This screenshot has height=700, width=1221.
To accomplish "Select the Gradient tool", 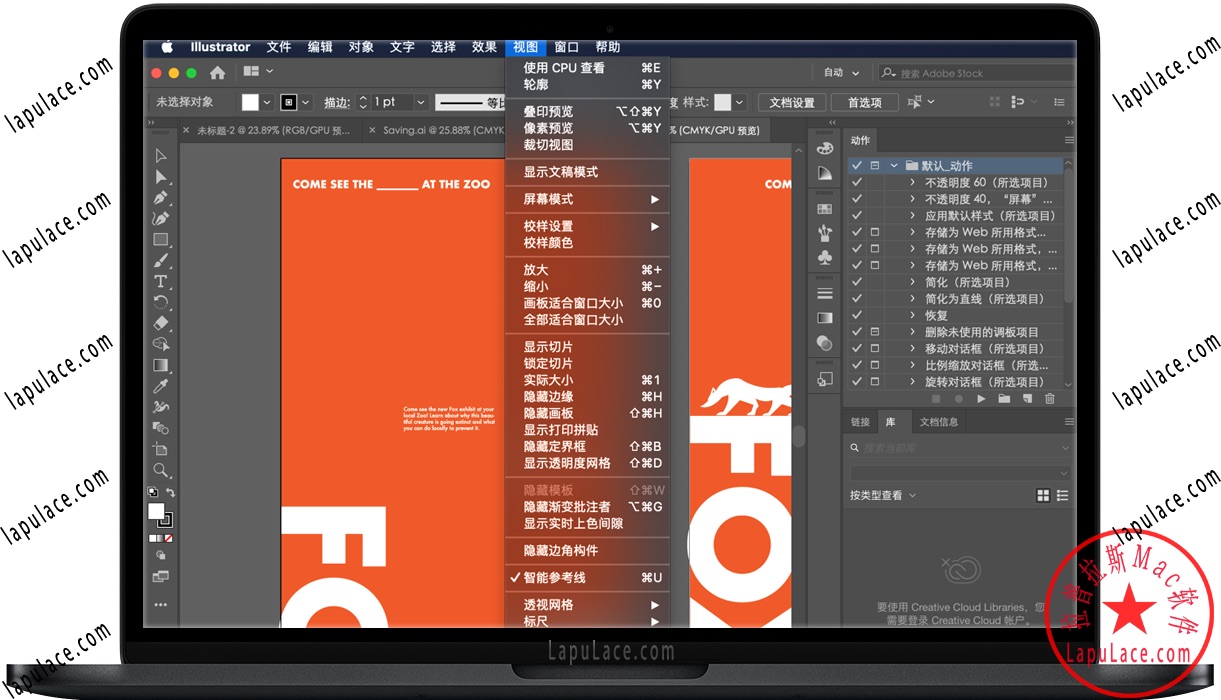I will (x=160, y=366).
